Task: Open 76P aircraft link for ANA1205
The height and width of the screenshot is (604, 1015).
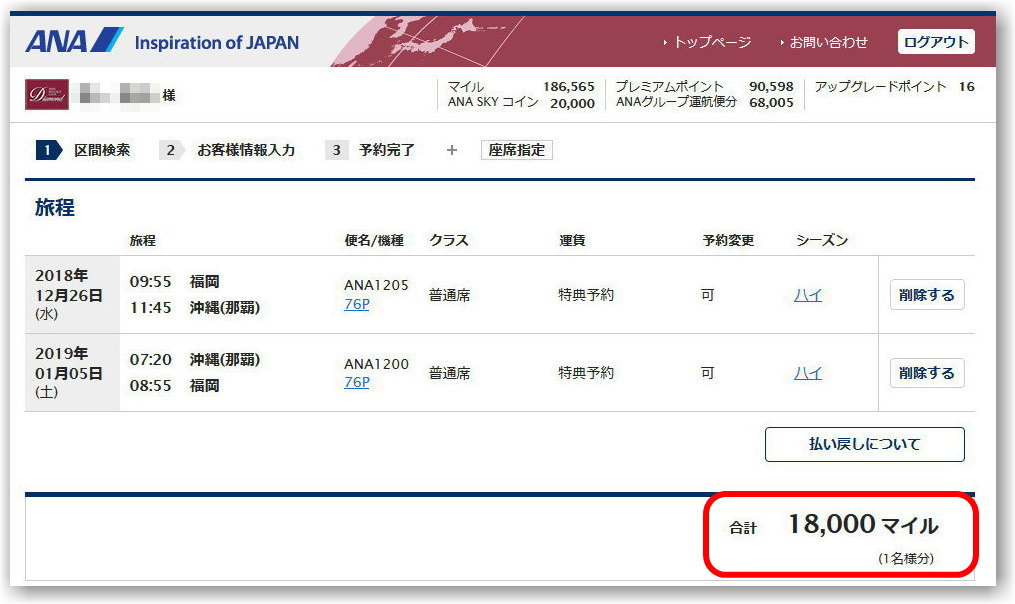Action: [357, 304]
